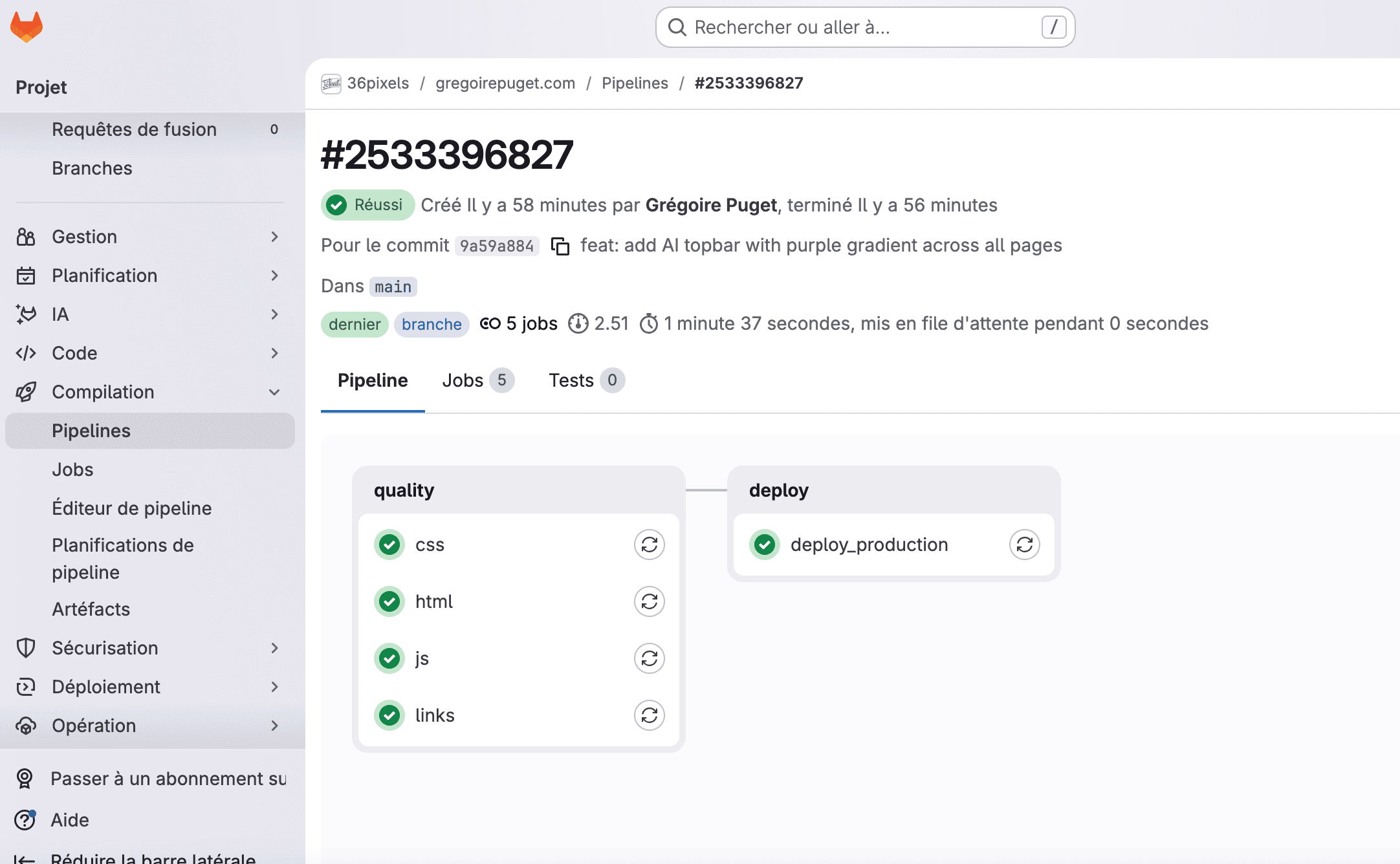This screenshot has width=1400, height=864.
Task: Click the Déploiement icon
Action: (26, 687)
